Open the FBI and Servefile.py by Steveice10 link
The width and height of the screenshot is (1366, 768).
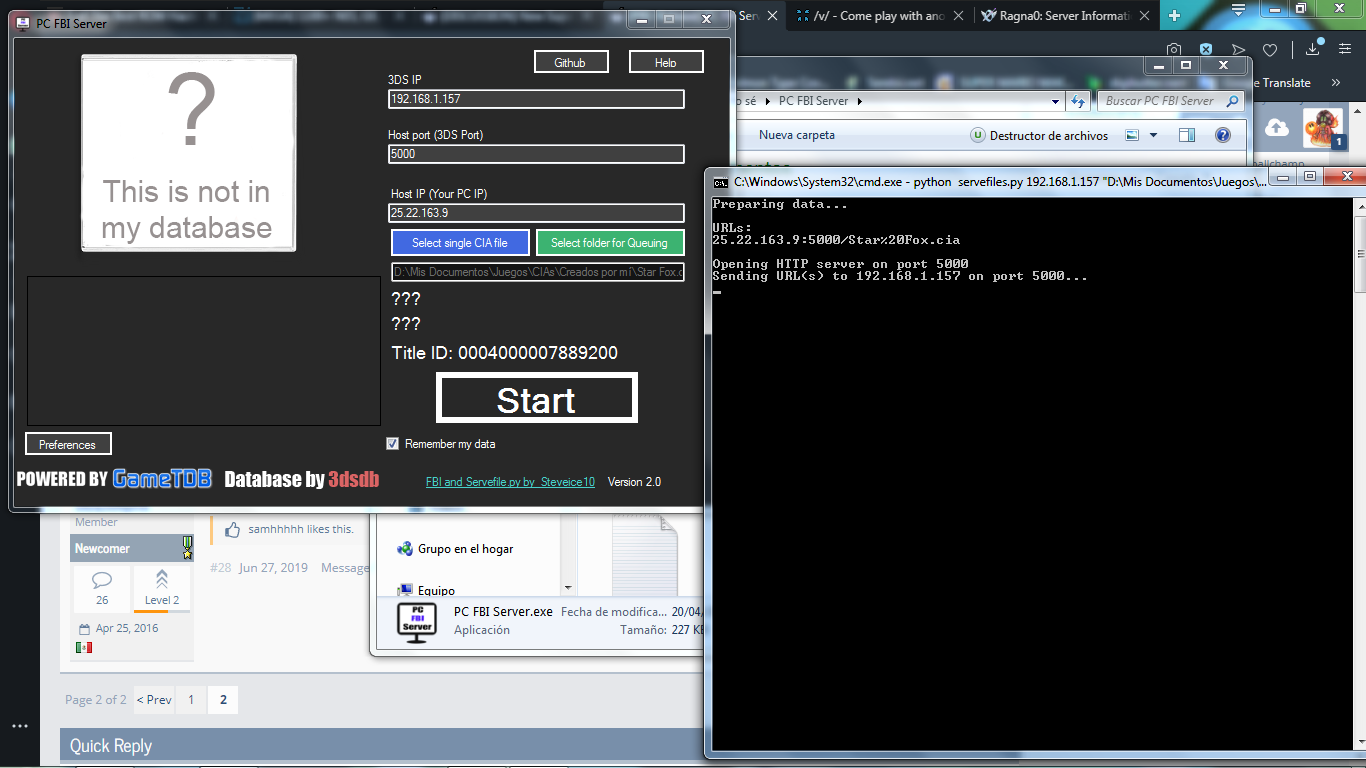point(510,482)
